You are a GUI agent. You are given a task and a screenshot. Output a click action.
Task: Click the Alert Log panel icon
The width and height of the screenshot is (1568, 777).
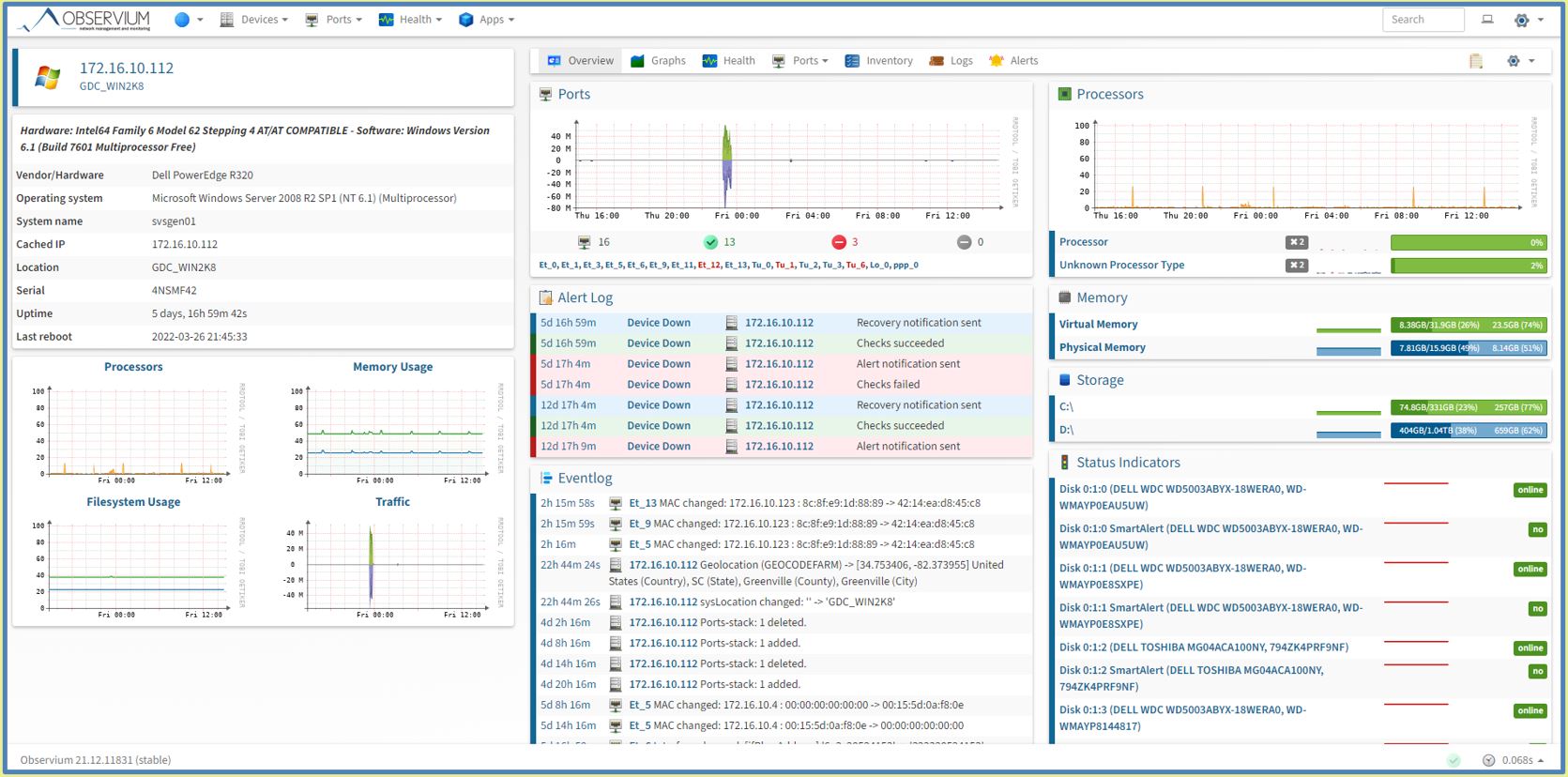coord(545,297)
